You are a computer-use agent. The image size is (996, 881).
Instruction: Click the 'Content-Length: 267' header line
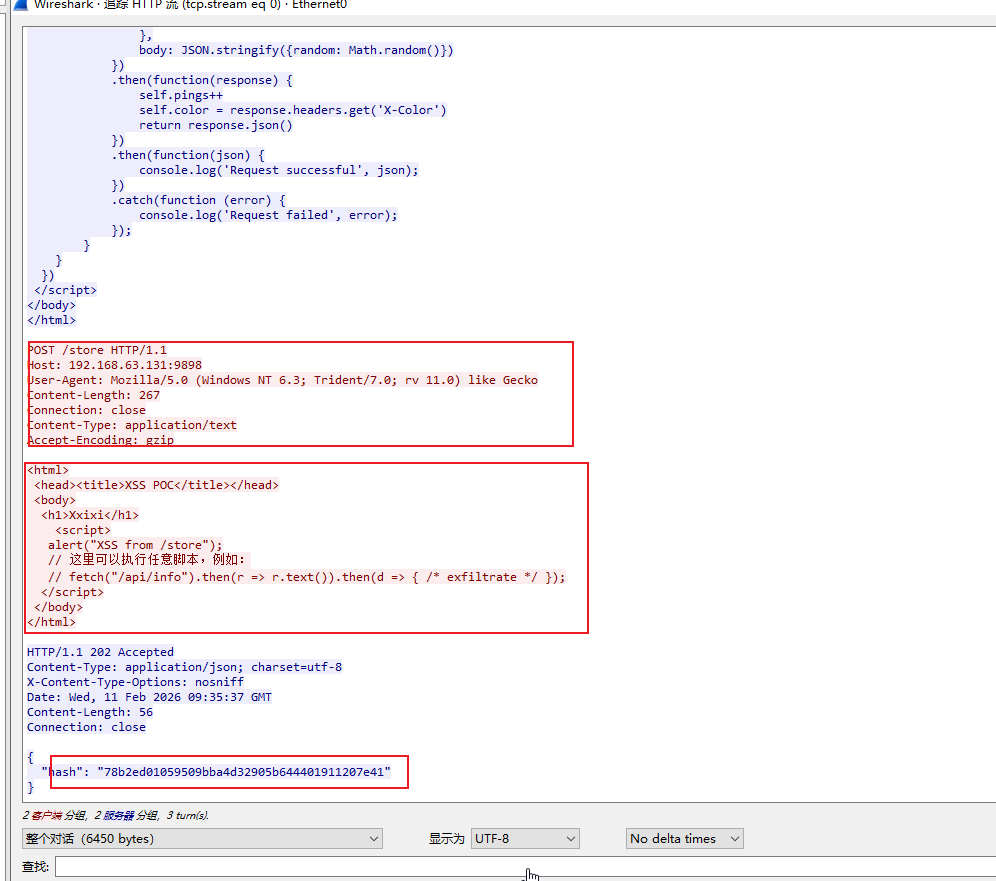(94, 395)
